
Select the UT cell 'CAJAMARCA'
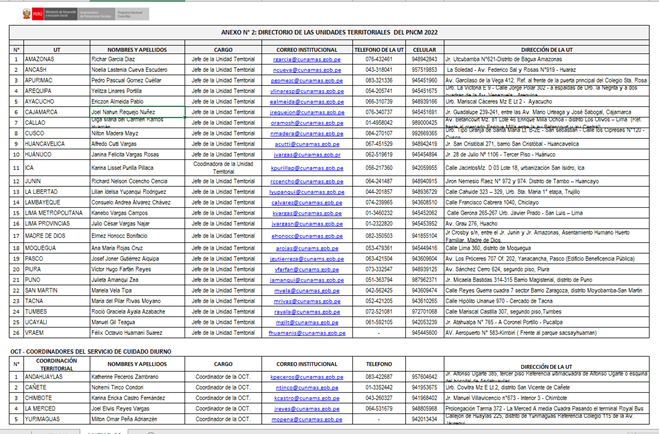[57, 112]
